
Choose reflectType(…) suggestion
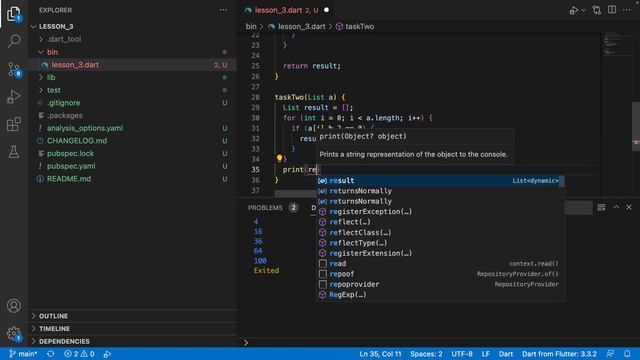pos(440,243)
